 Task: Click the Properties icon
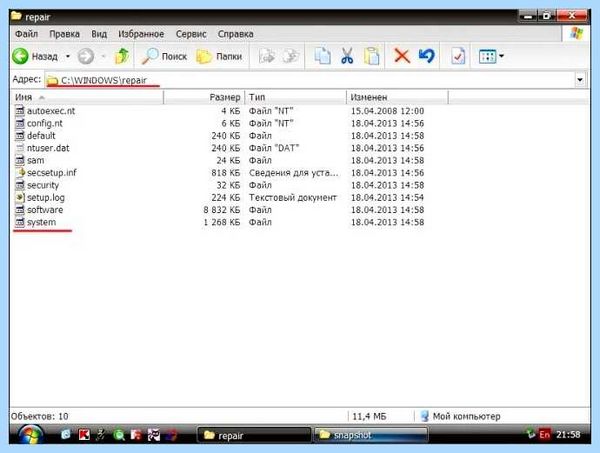click(x=458, y=56)
